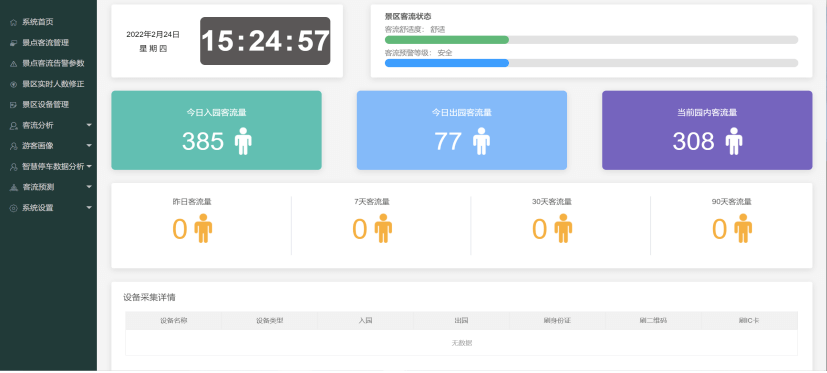The width and height of the screenshot is (827, 373).
Task: Click the 刷IC卡 column header
Action: (749, 320)
